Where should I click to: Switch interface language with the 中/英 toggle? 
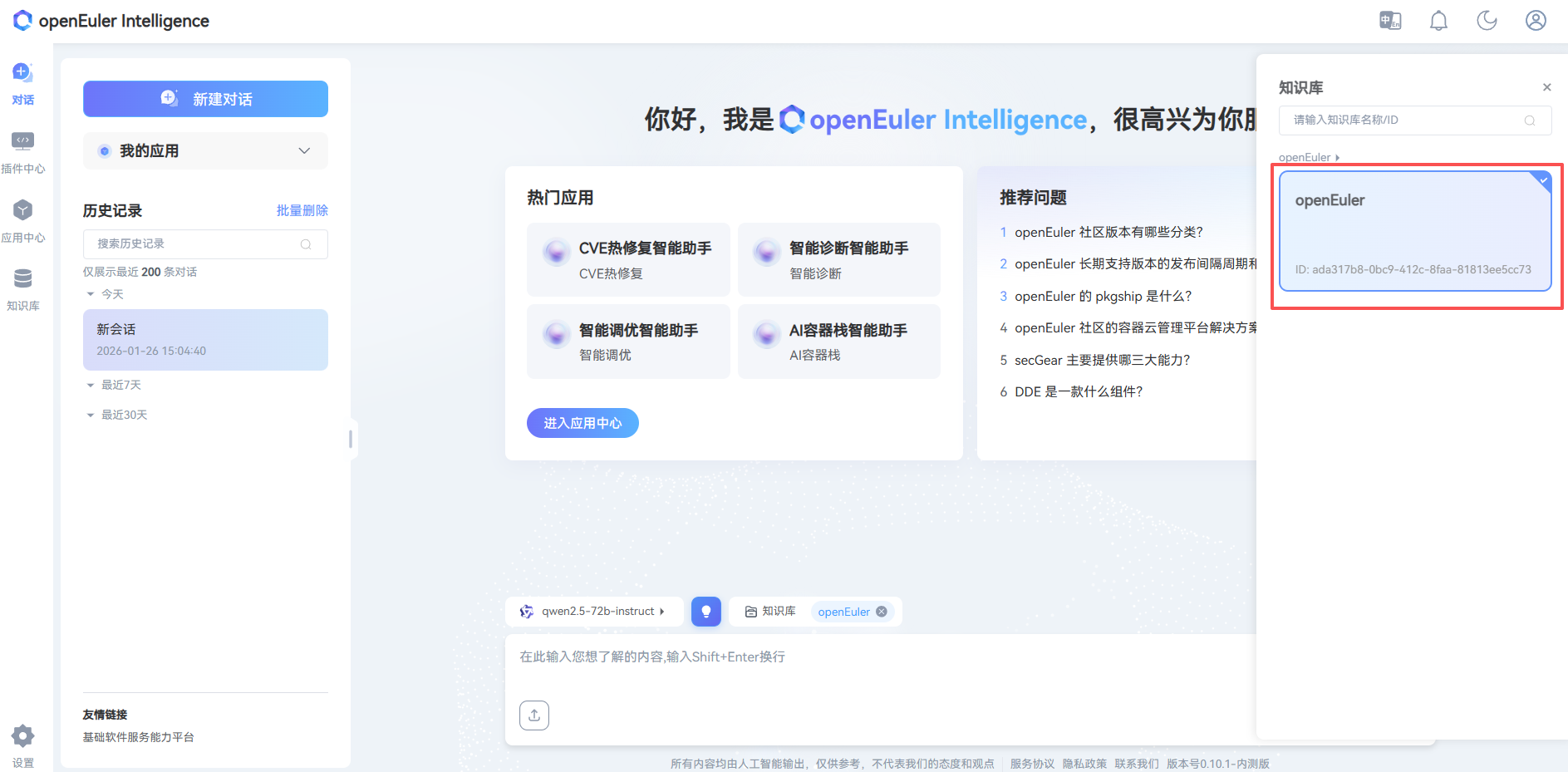click(x=1390, y=20)
